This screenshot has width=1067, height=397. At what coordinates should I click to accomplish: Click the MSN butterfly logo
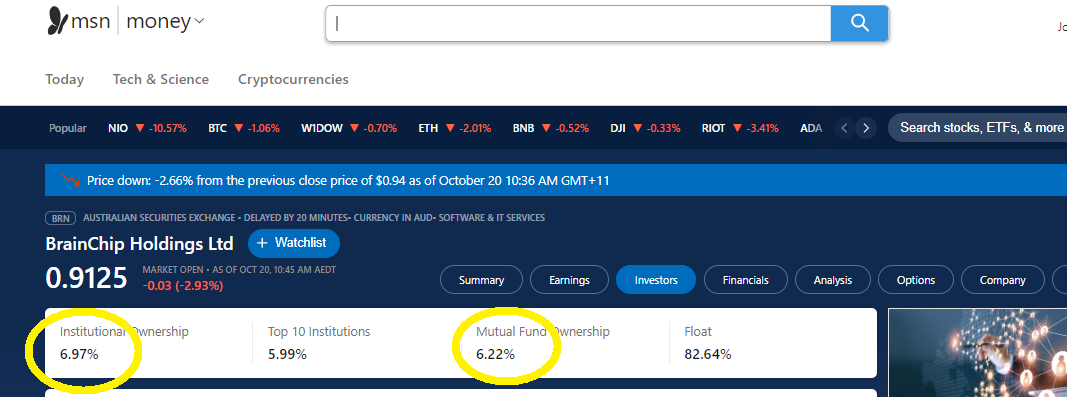tap(58, 21)
